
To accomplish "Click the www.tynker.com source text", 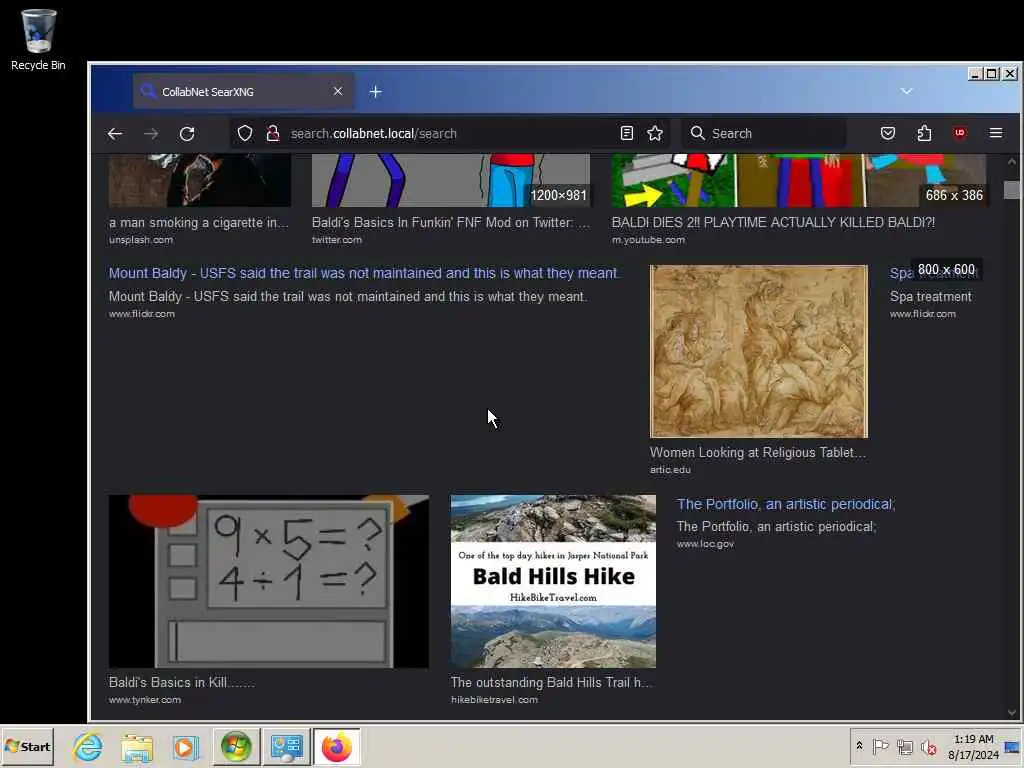I will click(145, 699).
